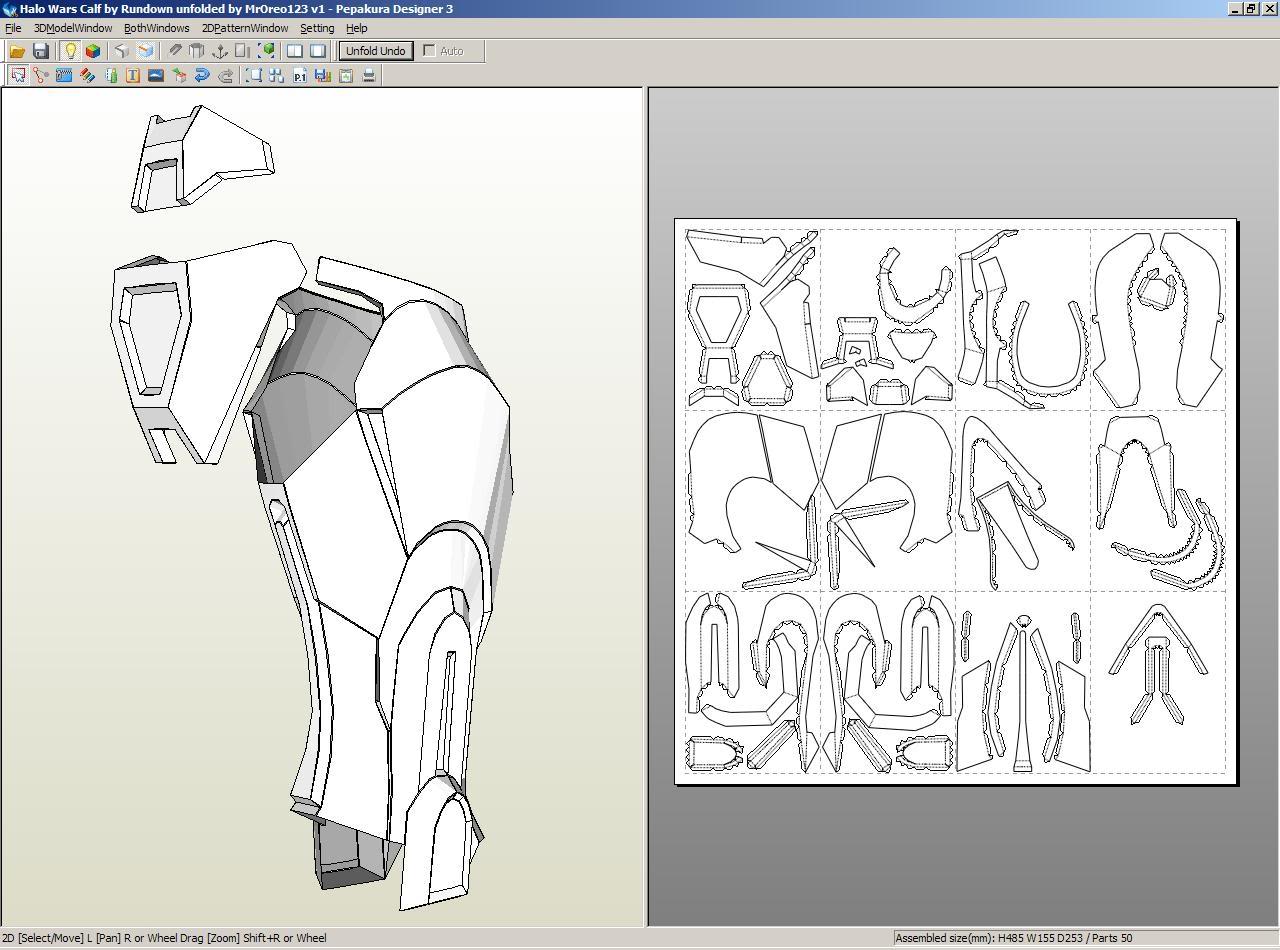Viewport: 1280px width, 950px height.
Task: Click the gray table-shaped icon
Action: pos(197,51)
